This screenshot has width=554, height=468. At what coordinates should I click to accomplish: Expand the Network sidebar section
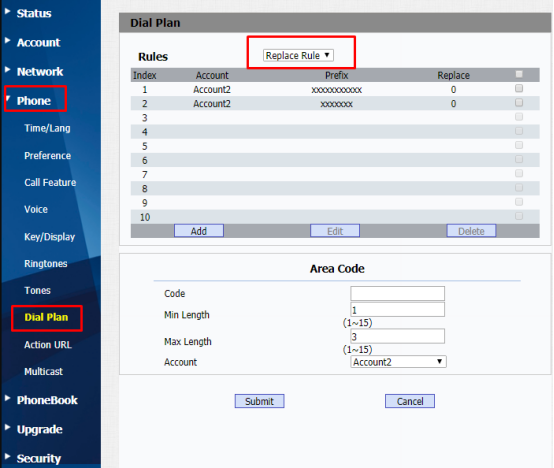40,72
